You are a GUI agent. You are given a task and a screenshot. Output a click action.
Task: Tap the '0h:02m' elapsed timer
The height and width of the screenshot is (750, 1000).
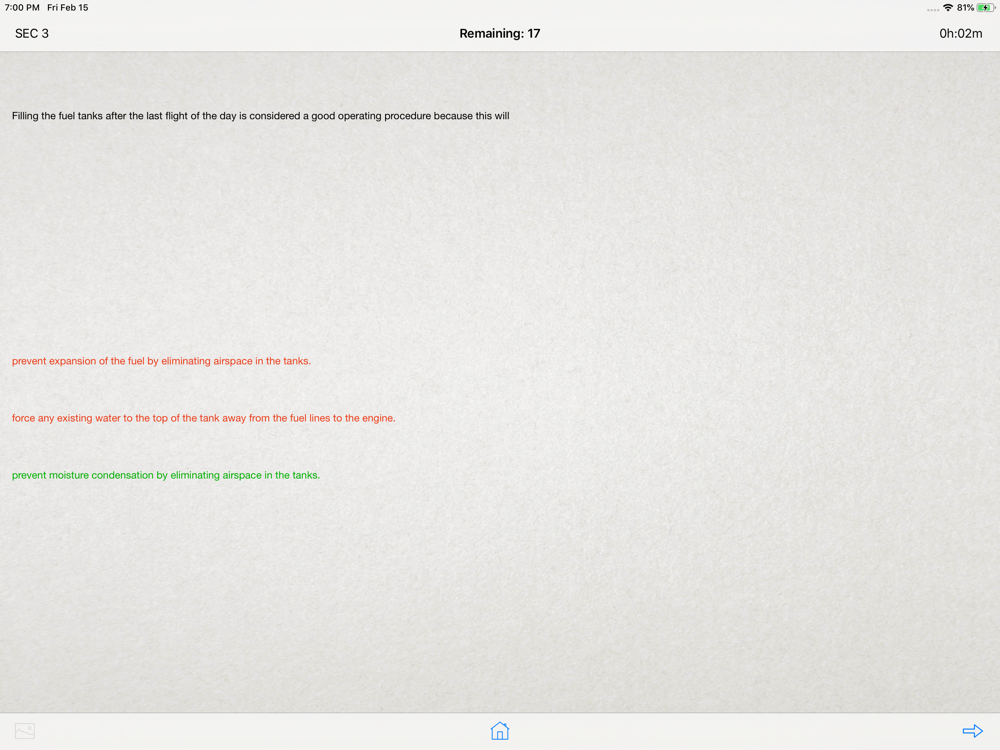click(x=960, y=34)
